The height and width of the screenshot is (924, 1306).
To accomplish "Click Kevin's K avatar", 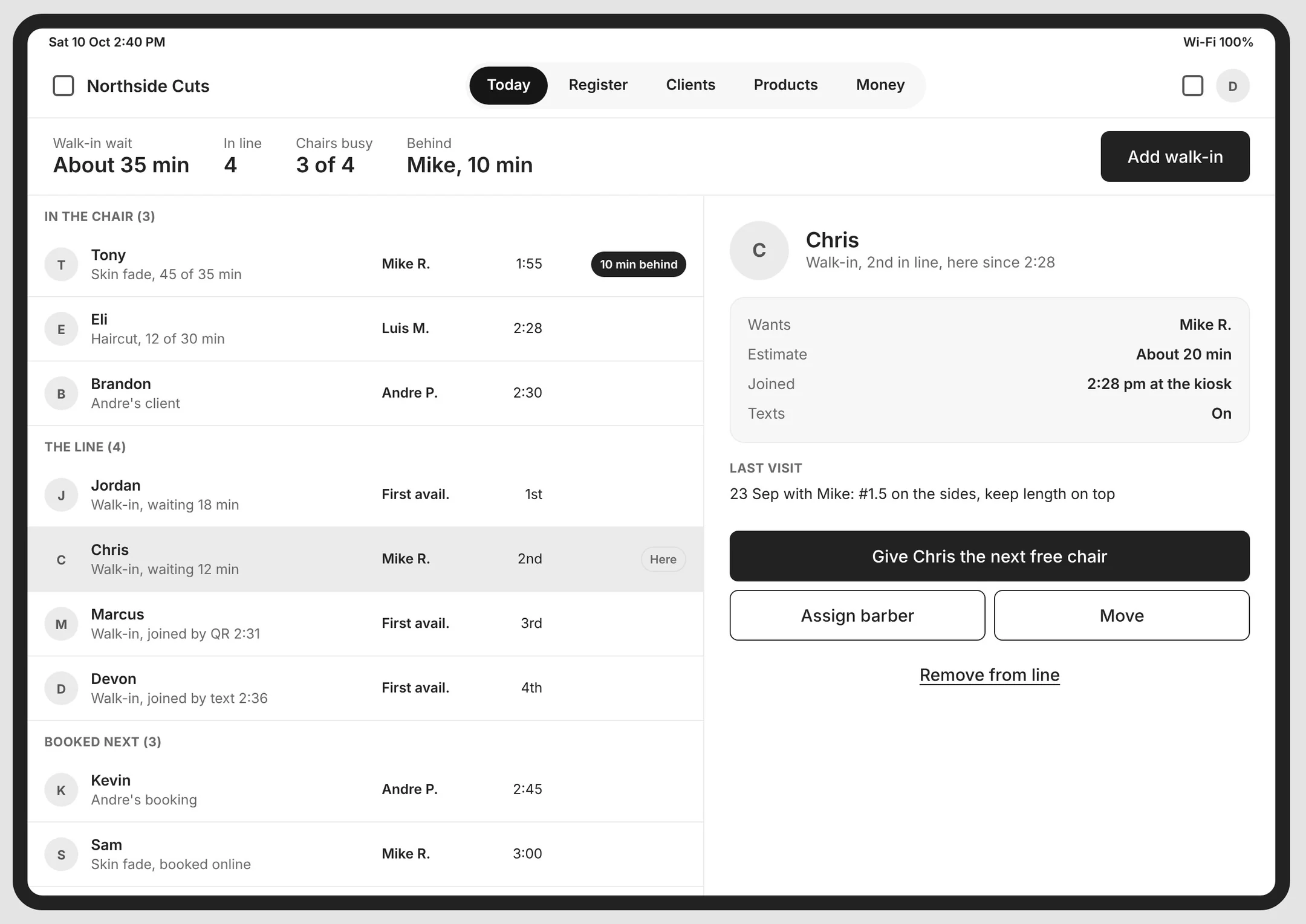I will tap(61, 790).
